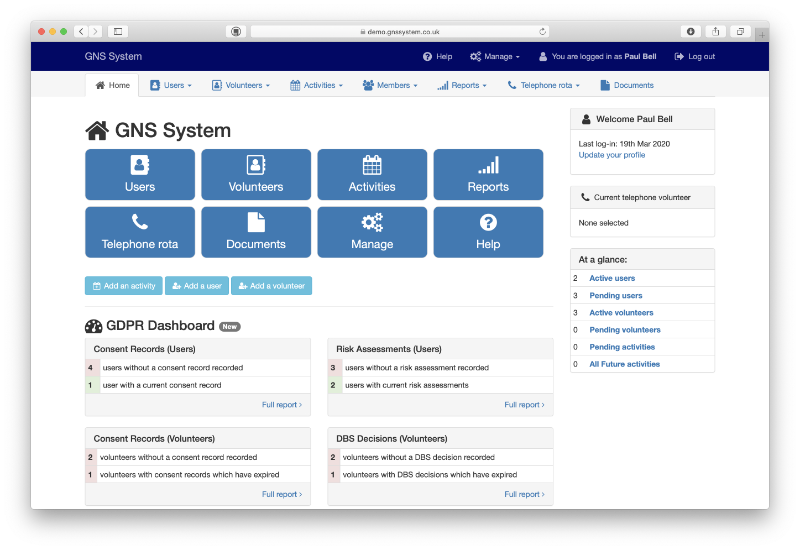The image size is (800, 550).
Task: Open the Pending volunteers link
Action: 625,330
